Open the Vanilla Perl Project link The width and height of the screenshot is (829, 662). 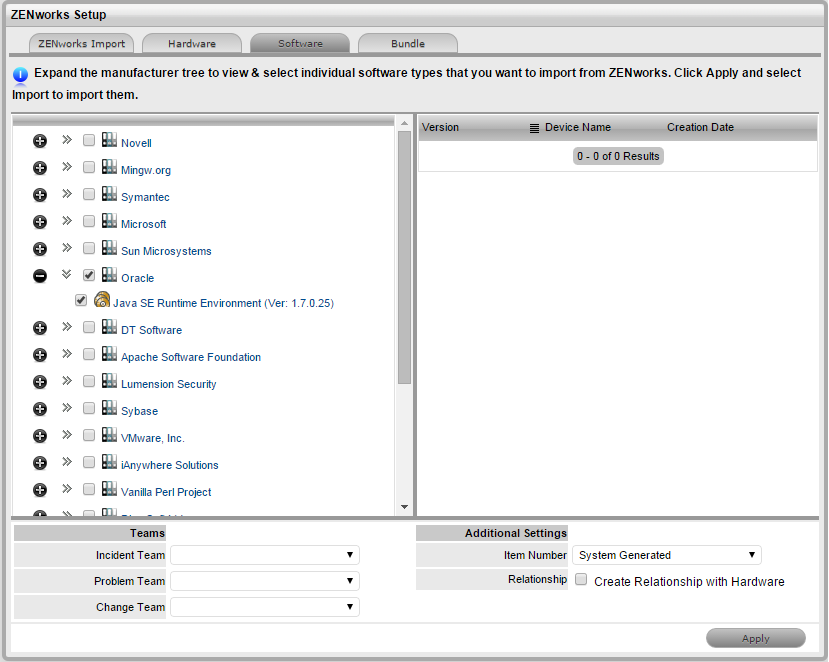point(166,492)
